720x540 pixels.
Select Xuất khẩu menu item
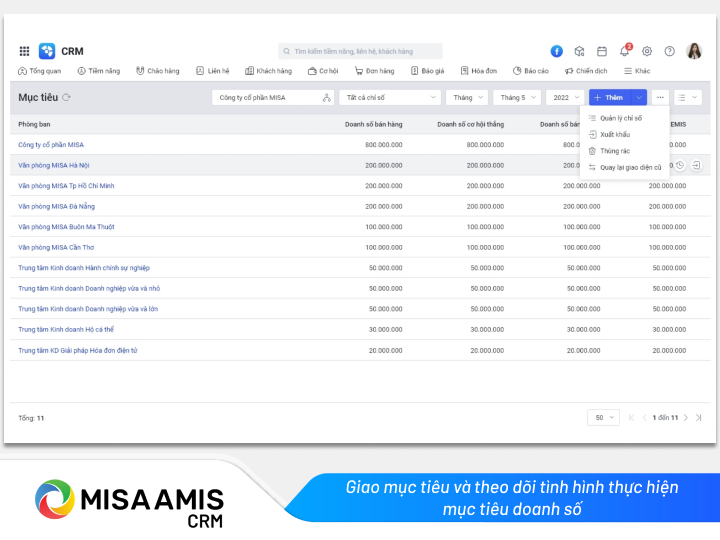[x=624, y=135]
